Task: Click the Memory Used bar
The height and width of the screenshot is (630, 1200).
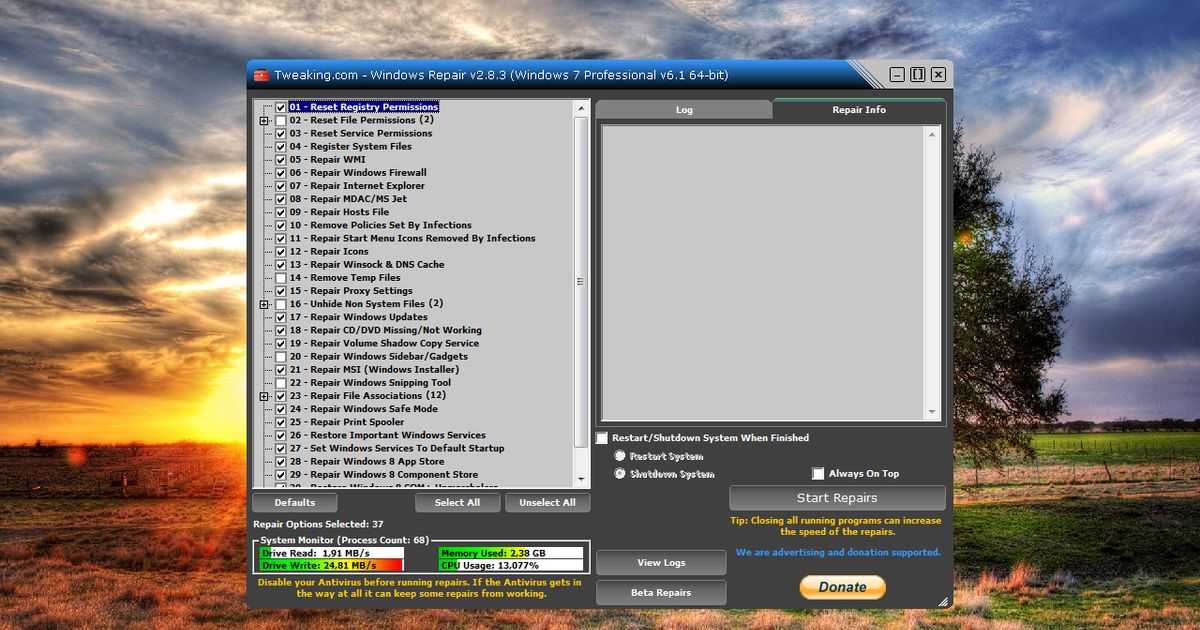Action: 511,553
